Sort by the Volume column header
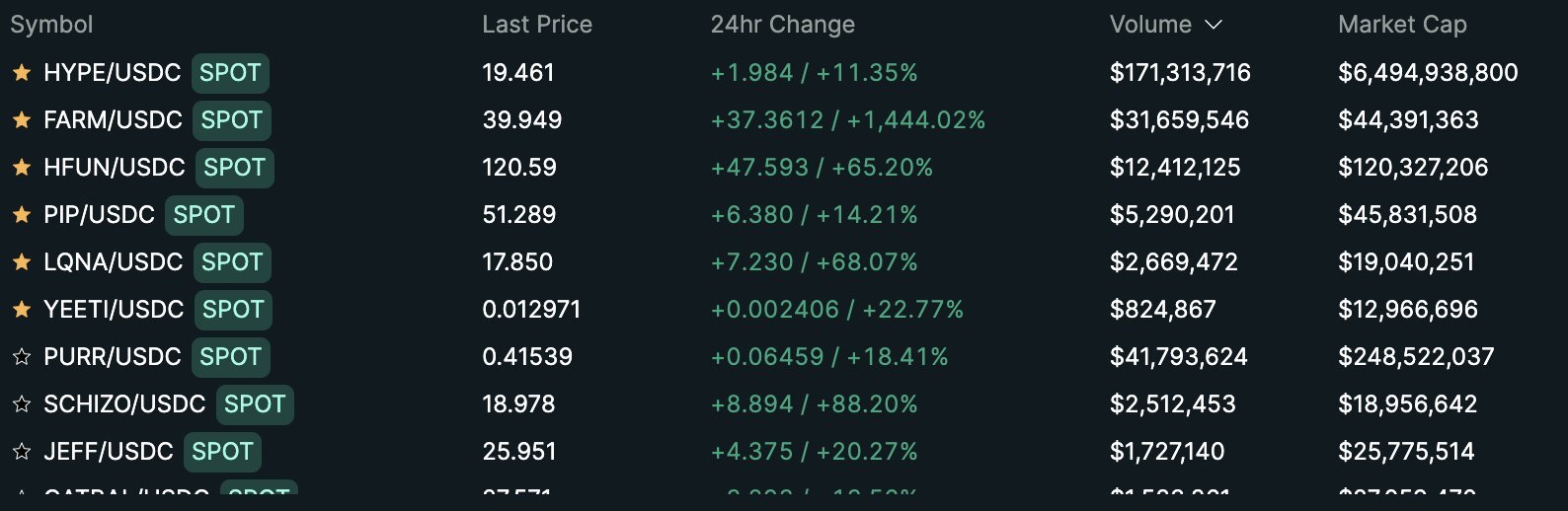This screenshot has height=511, width=1568. pyautogui.click(x=1150, y=25)
